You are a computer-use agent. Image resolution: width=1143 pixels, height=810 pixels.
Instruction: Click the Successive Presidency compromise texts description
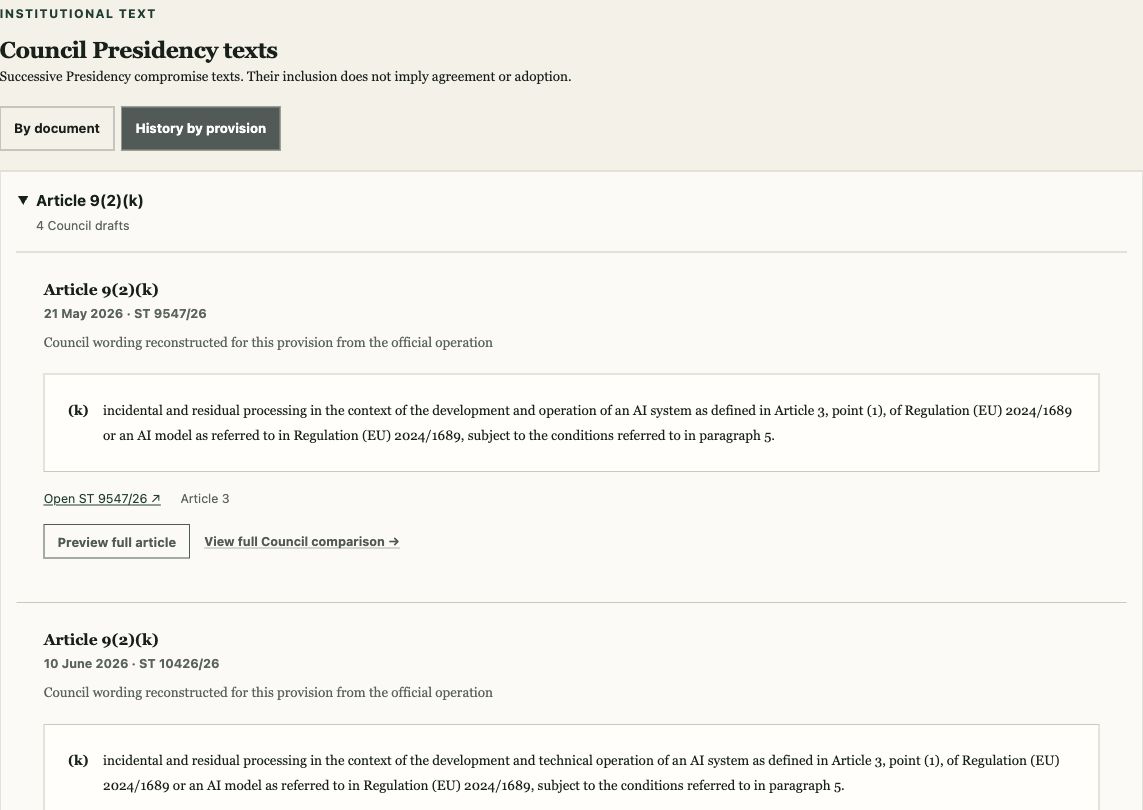click(286, 77)
